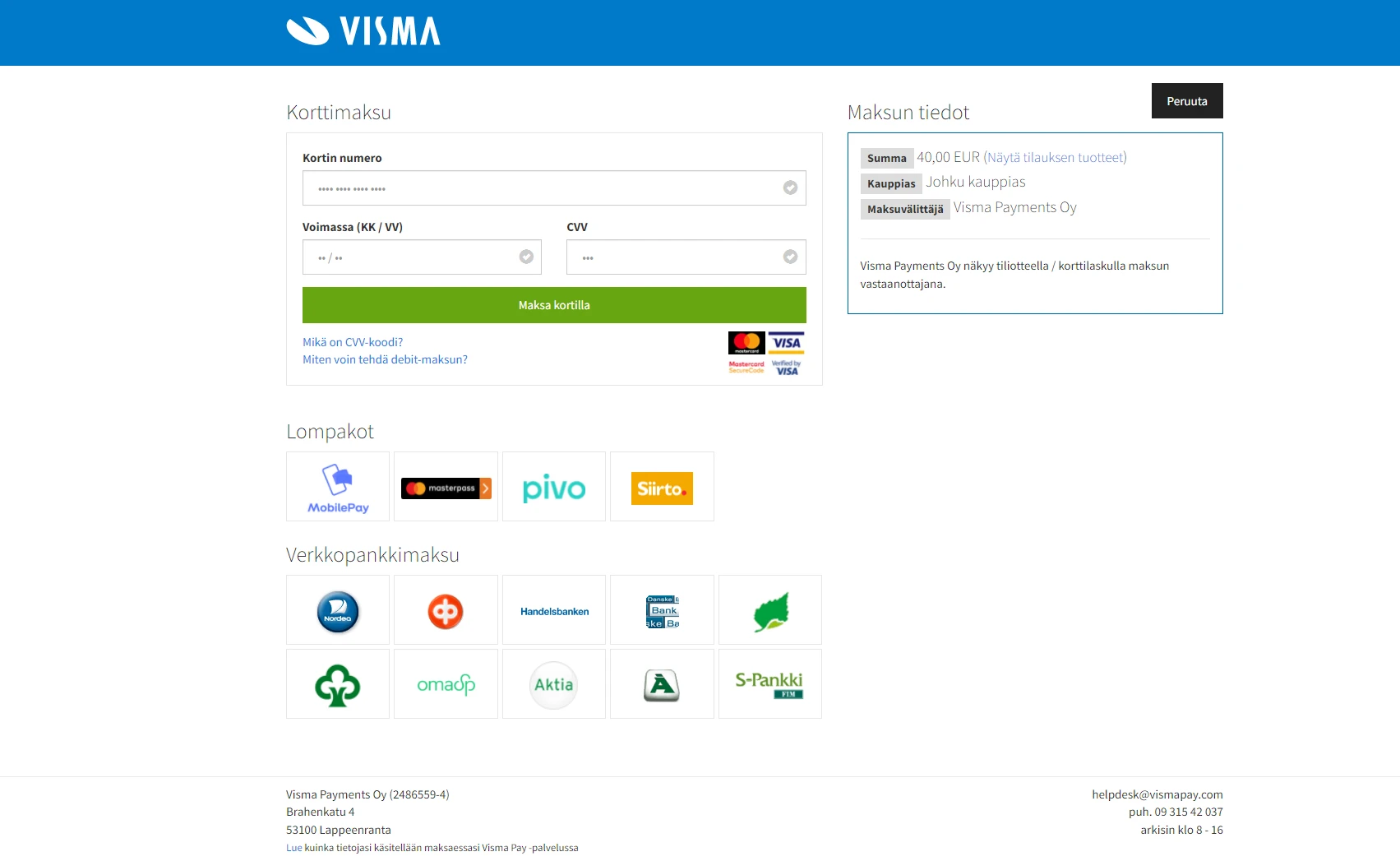The image size is (1400, 861).
Task: Follow the 'Lue' privacy link in footer
Action: [x=294, y=848]
